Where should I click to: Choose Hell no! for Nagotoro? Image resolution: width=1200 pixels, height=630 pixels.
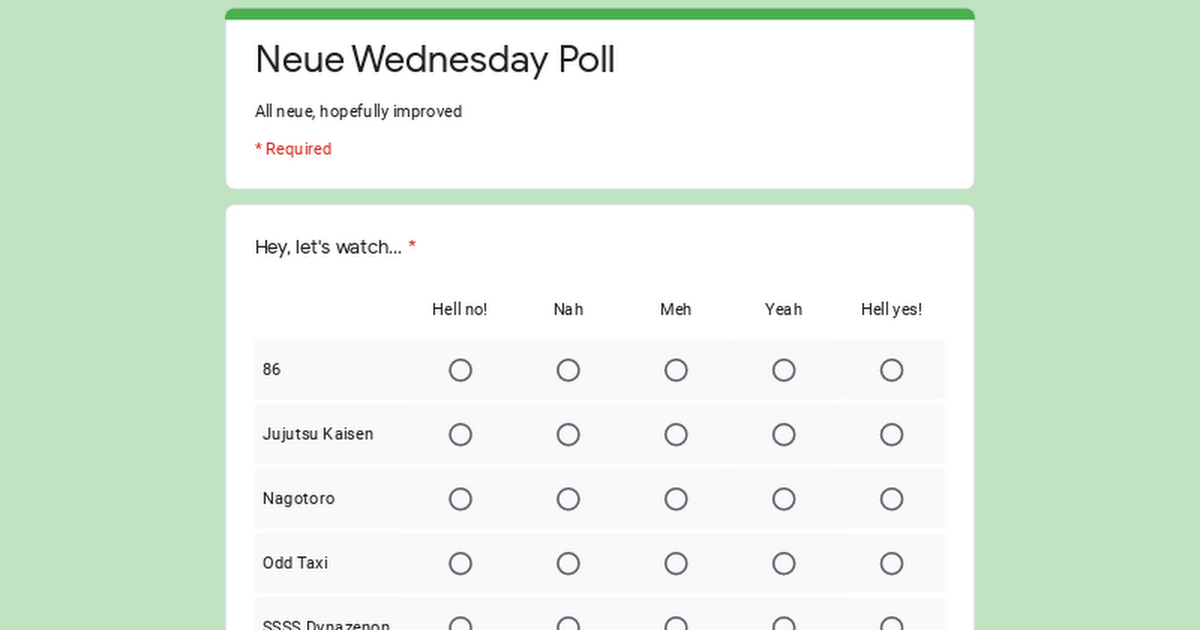pyautogui.click(x=460, y=499)
